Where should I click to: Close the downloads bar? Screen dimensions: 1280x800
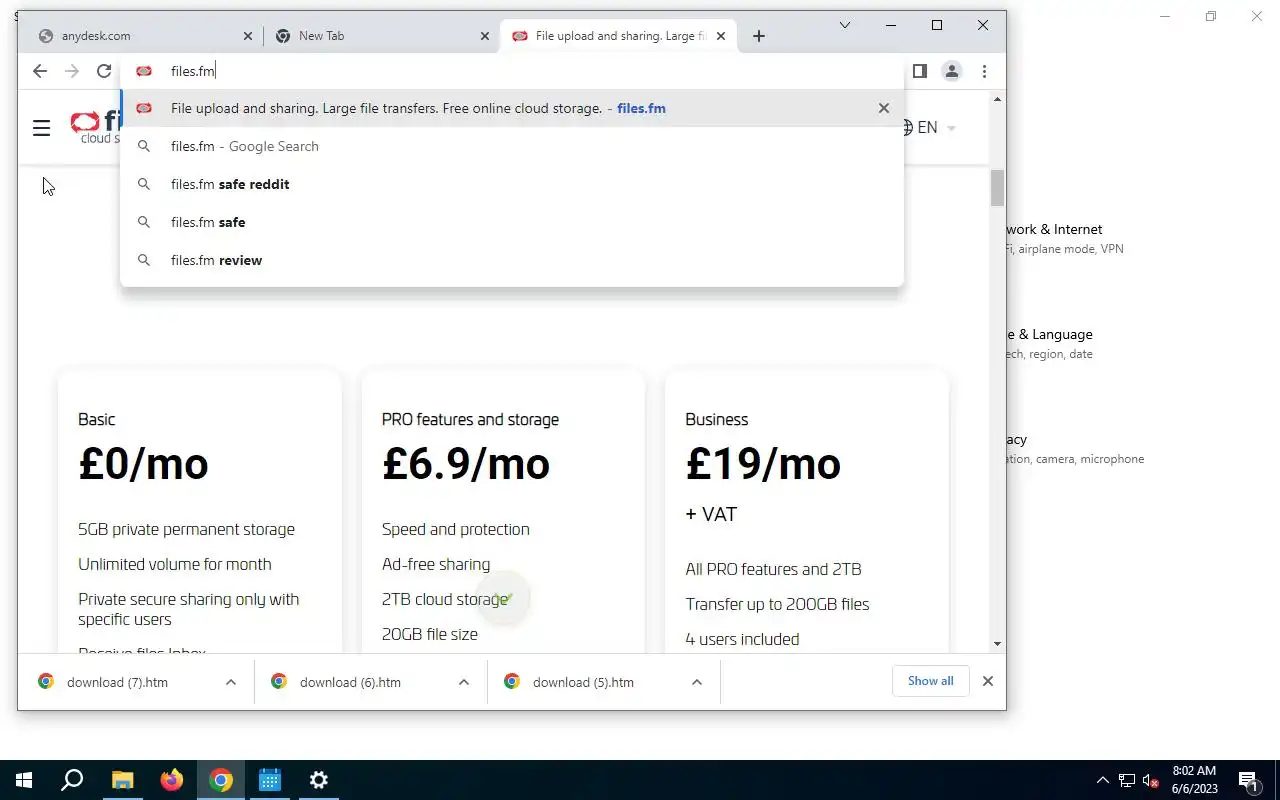point(988,681)
